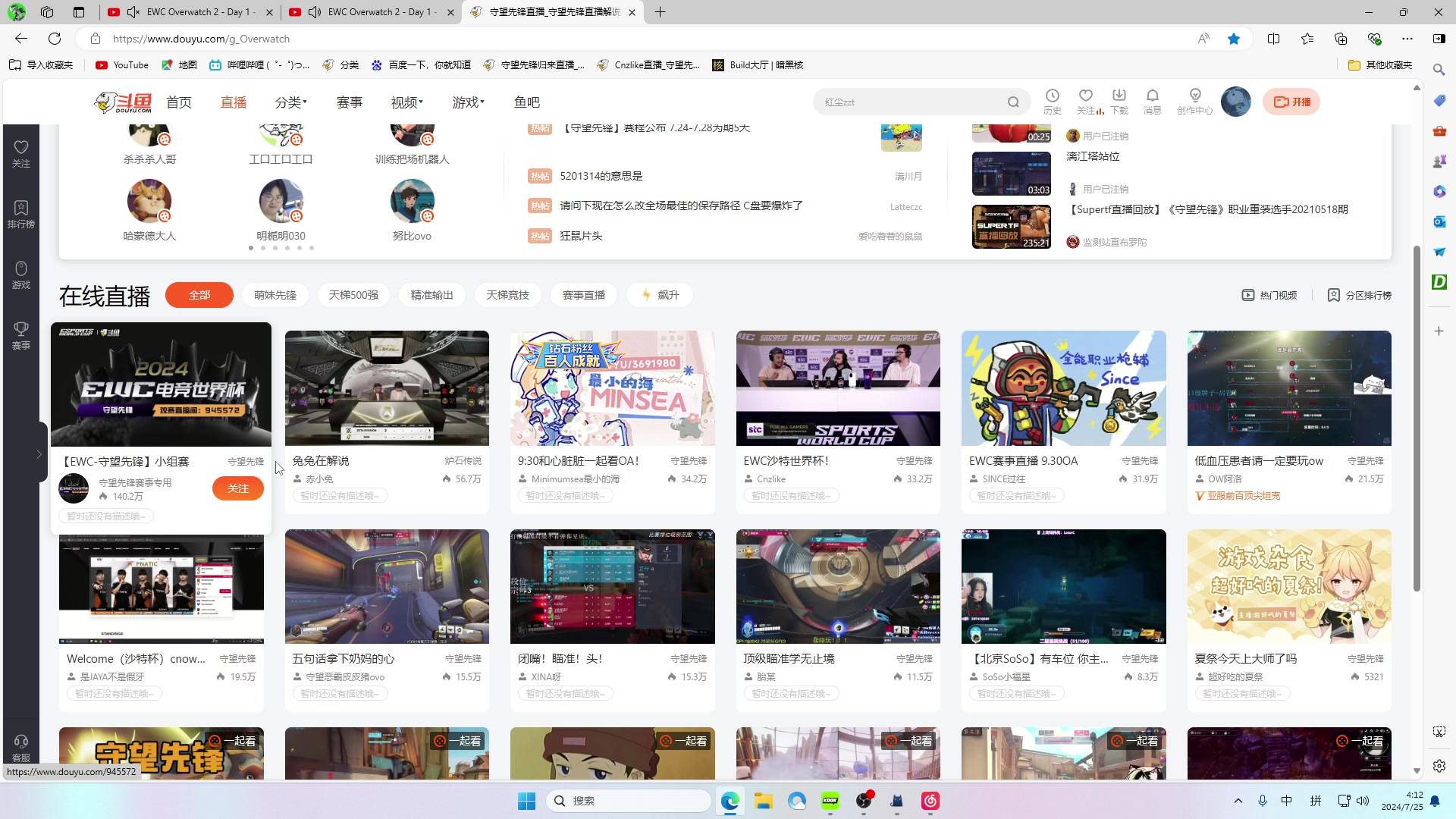
Task: Open the 首页 nav item
Action: 179,102
